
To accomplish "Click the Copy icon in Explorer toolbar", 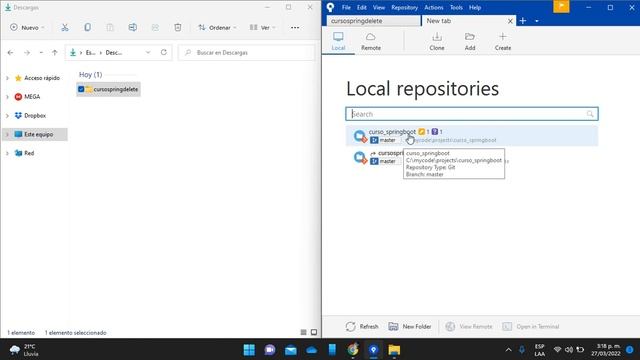I will [87, 27].
